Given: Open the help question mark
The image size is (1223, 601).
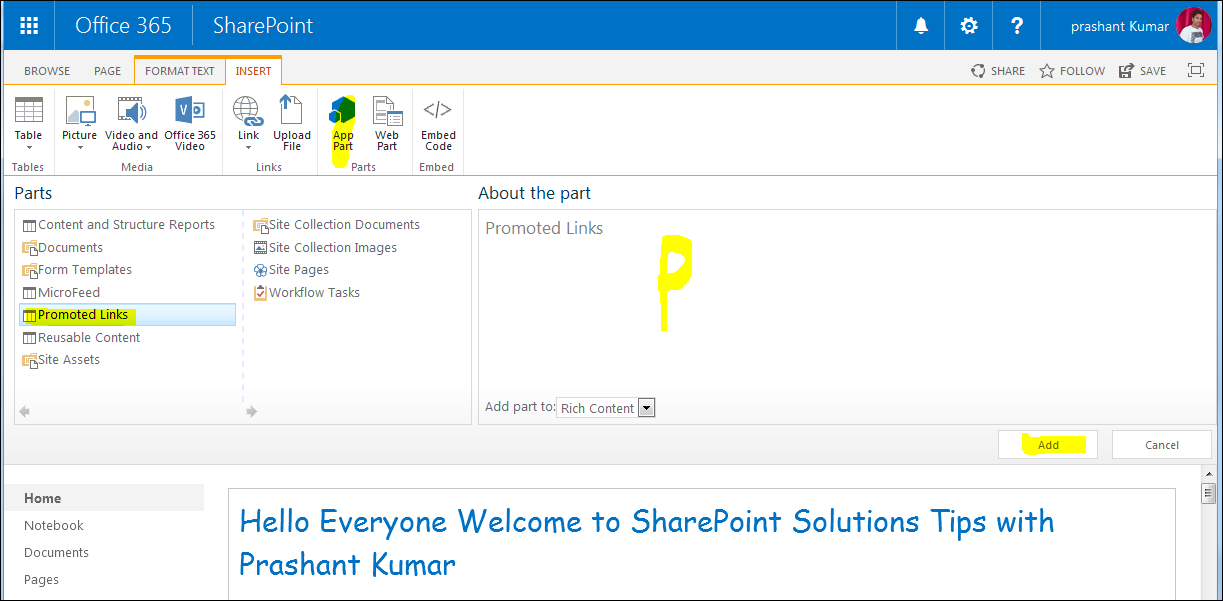Looking at the screenshot, I should tap(1017, 26).
